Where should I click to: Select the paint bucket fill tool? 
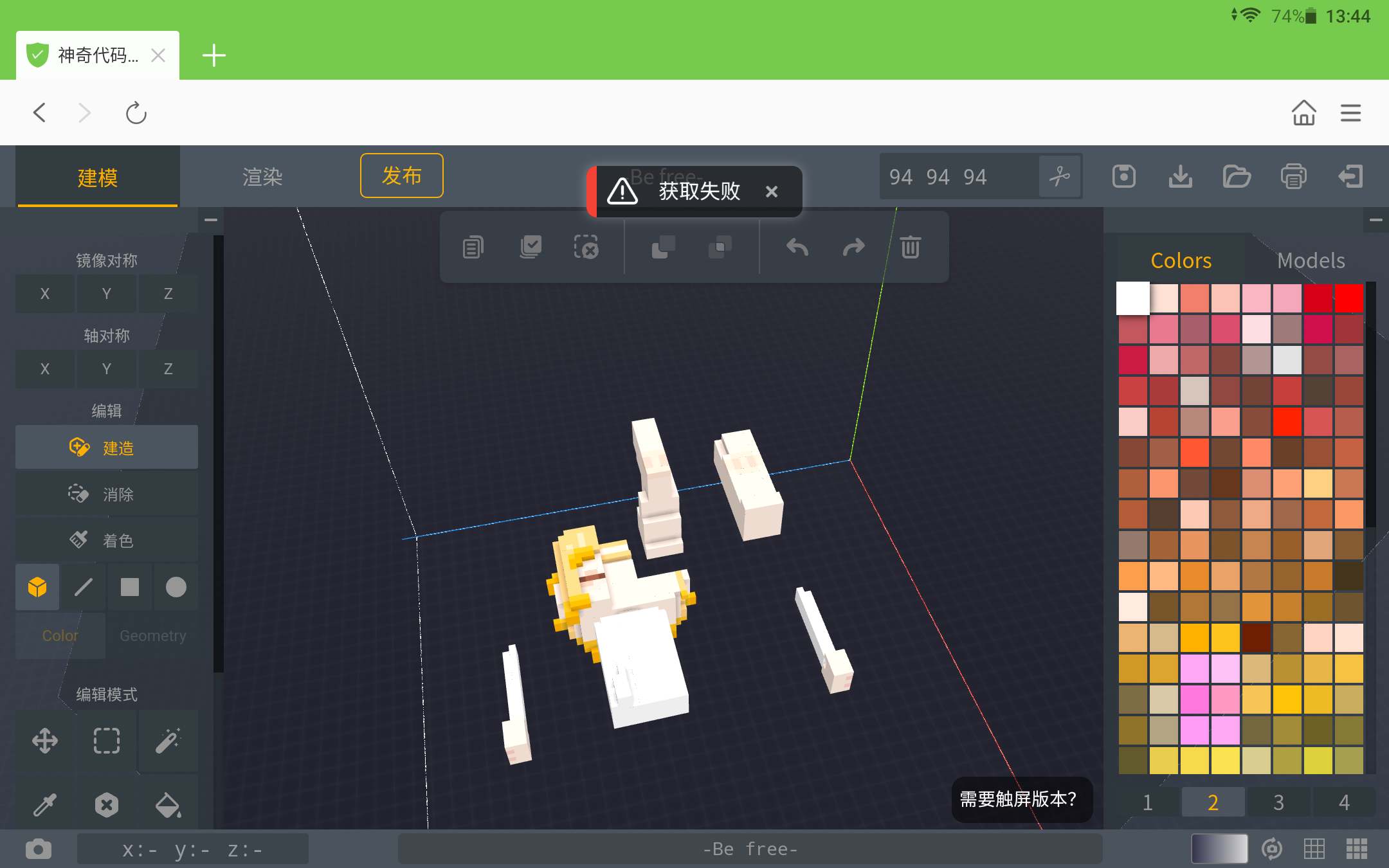168,804
